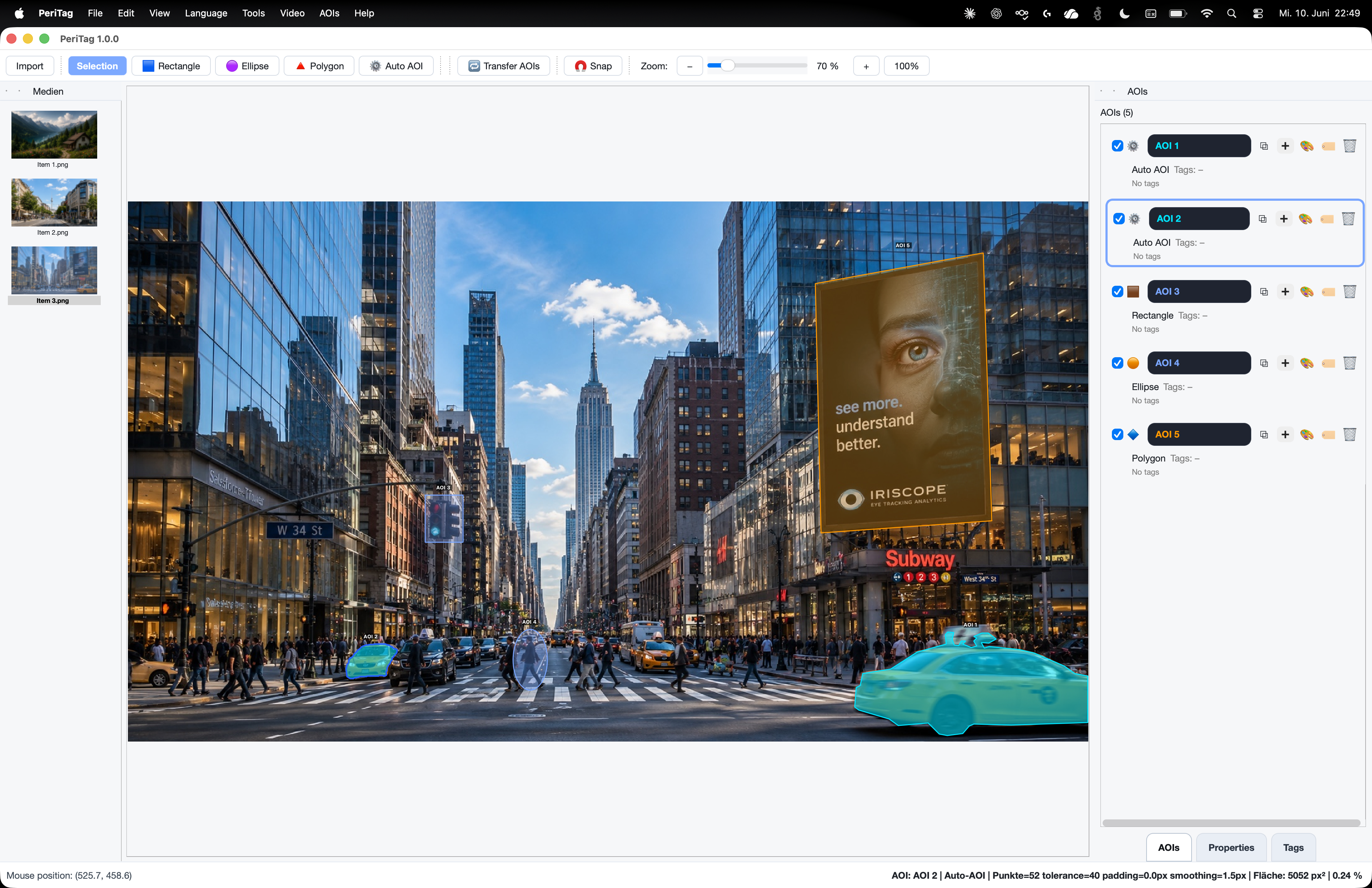Click the plus icon for AOI 2
Viewport: 1372px width, 888px height.
pos(1284,219)
